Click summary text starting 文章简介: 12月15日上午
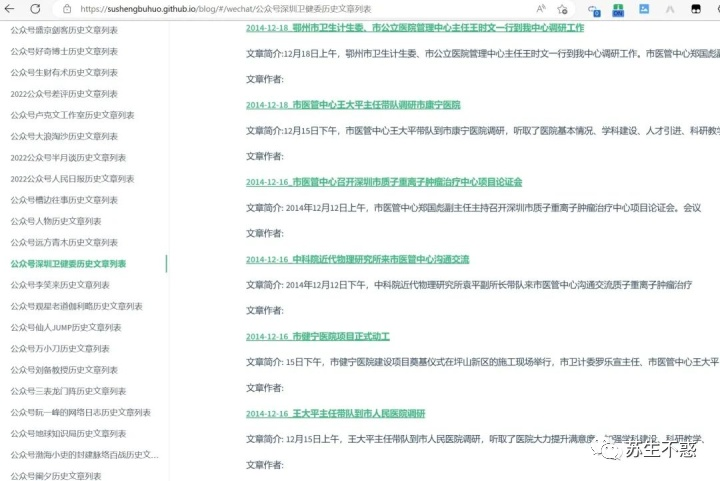Screen dimensions: 720x481 (474, 439)
